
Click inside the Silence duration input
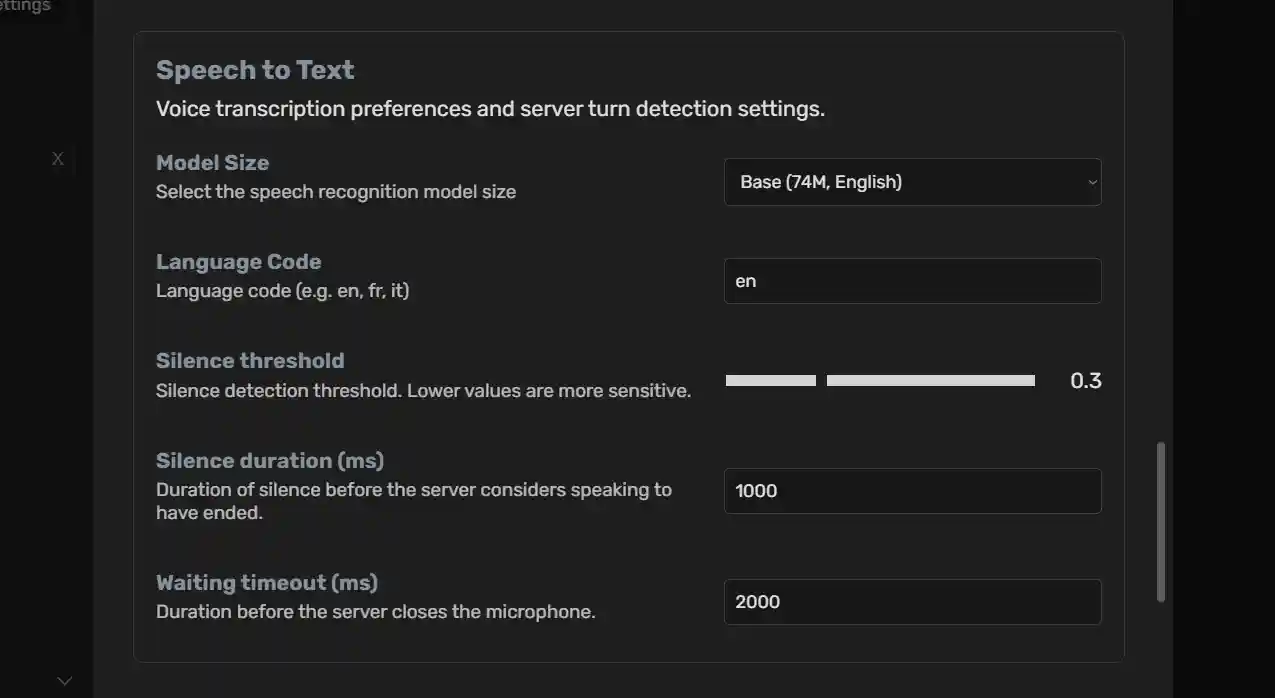tap(912, 491)
